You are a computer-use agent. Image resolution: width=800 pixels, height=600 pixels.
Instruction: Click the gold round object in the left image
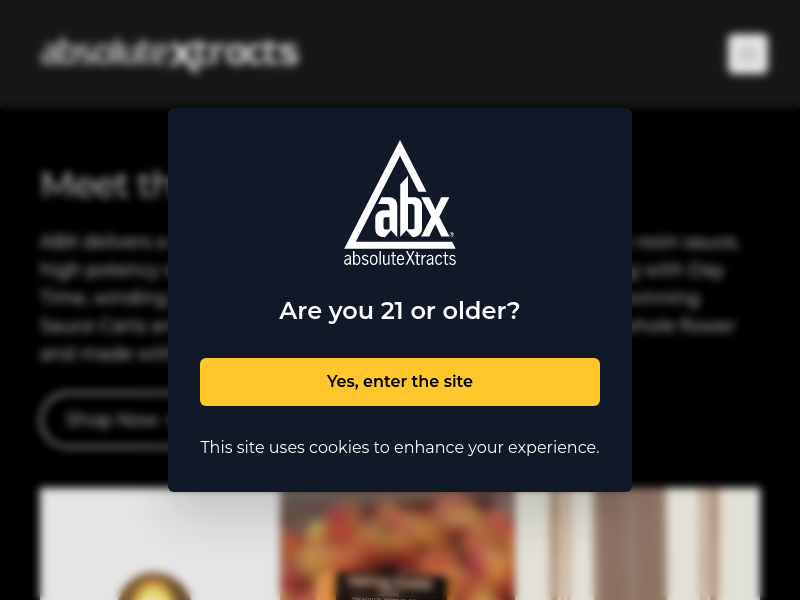pyautogui.click(x=154, y=587)
